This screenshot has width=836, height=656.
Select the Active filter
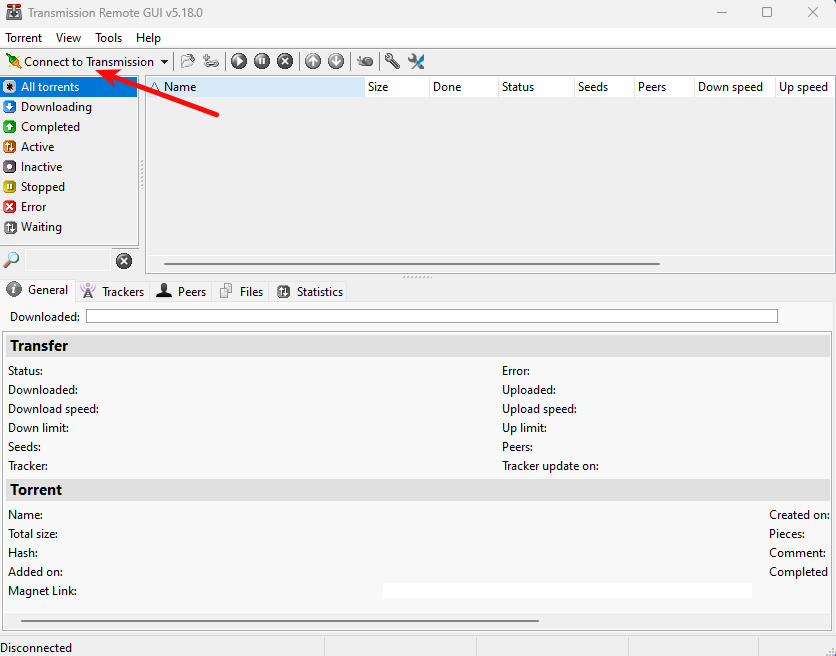pyautogui.click(x=69, y=147)
